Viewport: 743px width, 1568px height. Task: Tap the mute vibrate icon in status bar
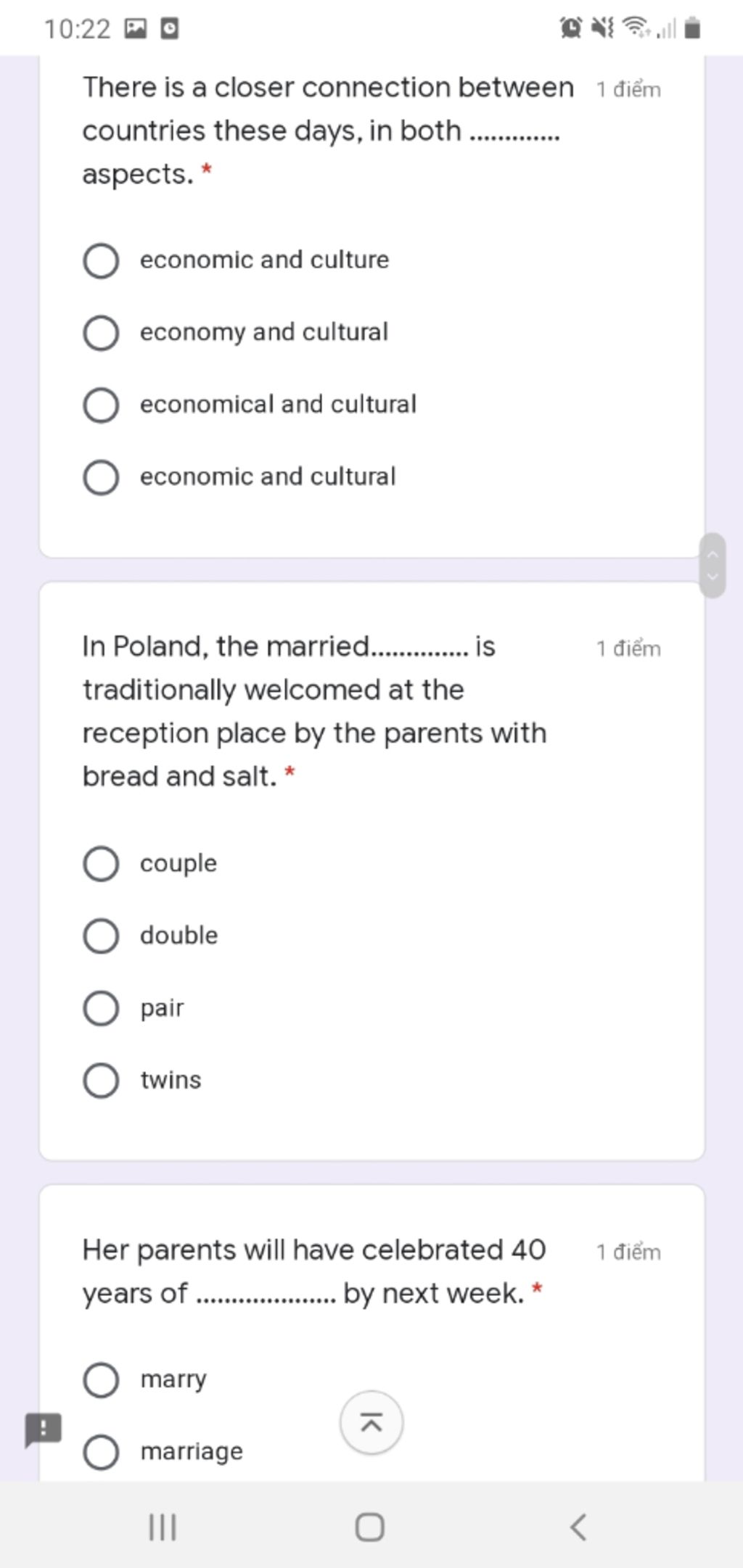(x=602, y=29)
